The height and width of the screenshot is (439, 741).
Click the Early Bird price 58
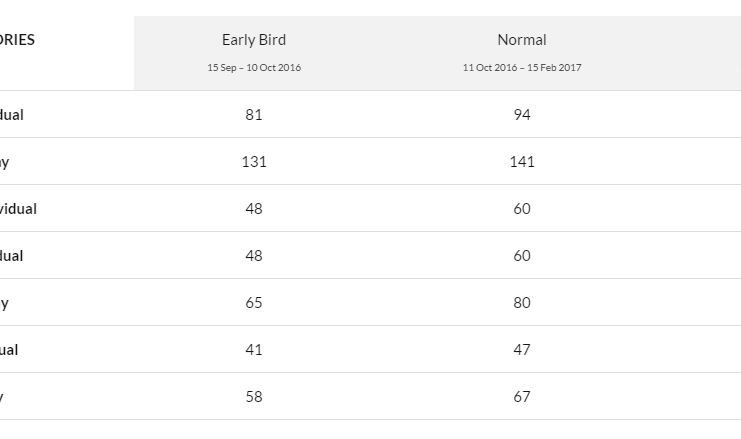click(254, 397)
